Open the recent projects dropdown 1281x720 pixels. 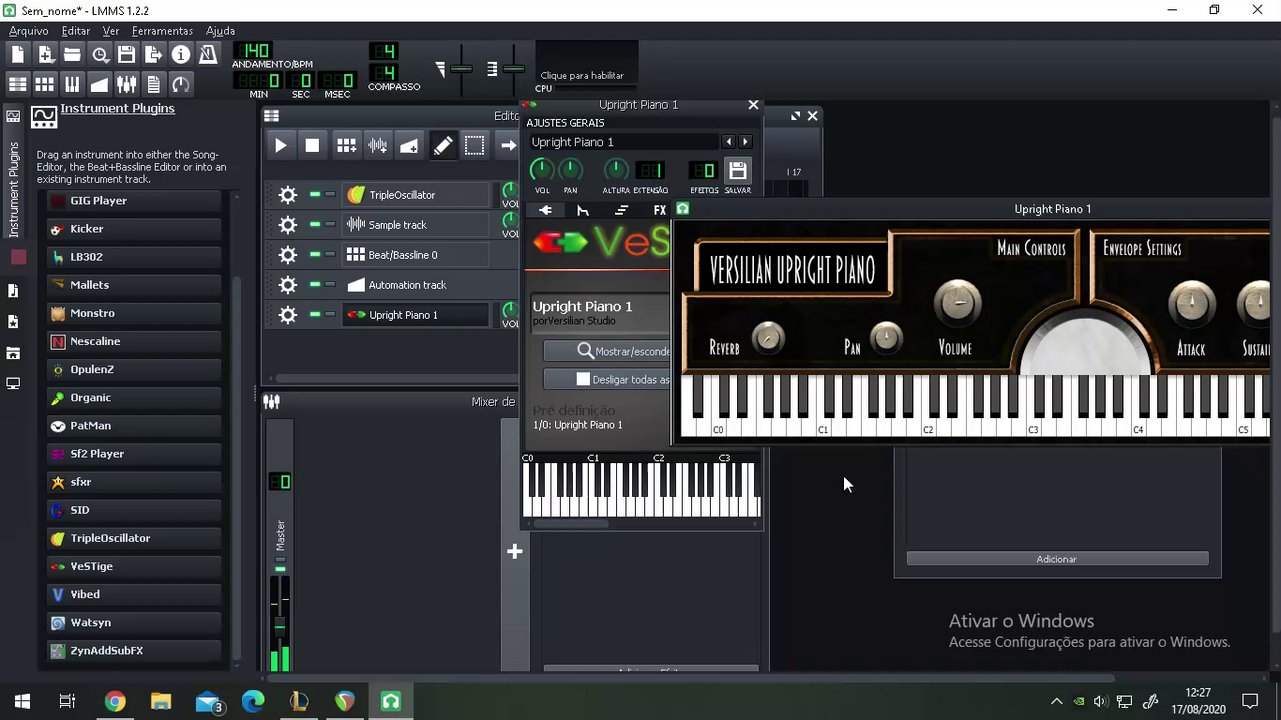coord(99,55)
